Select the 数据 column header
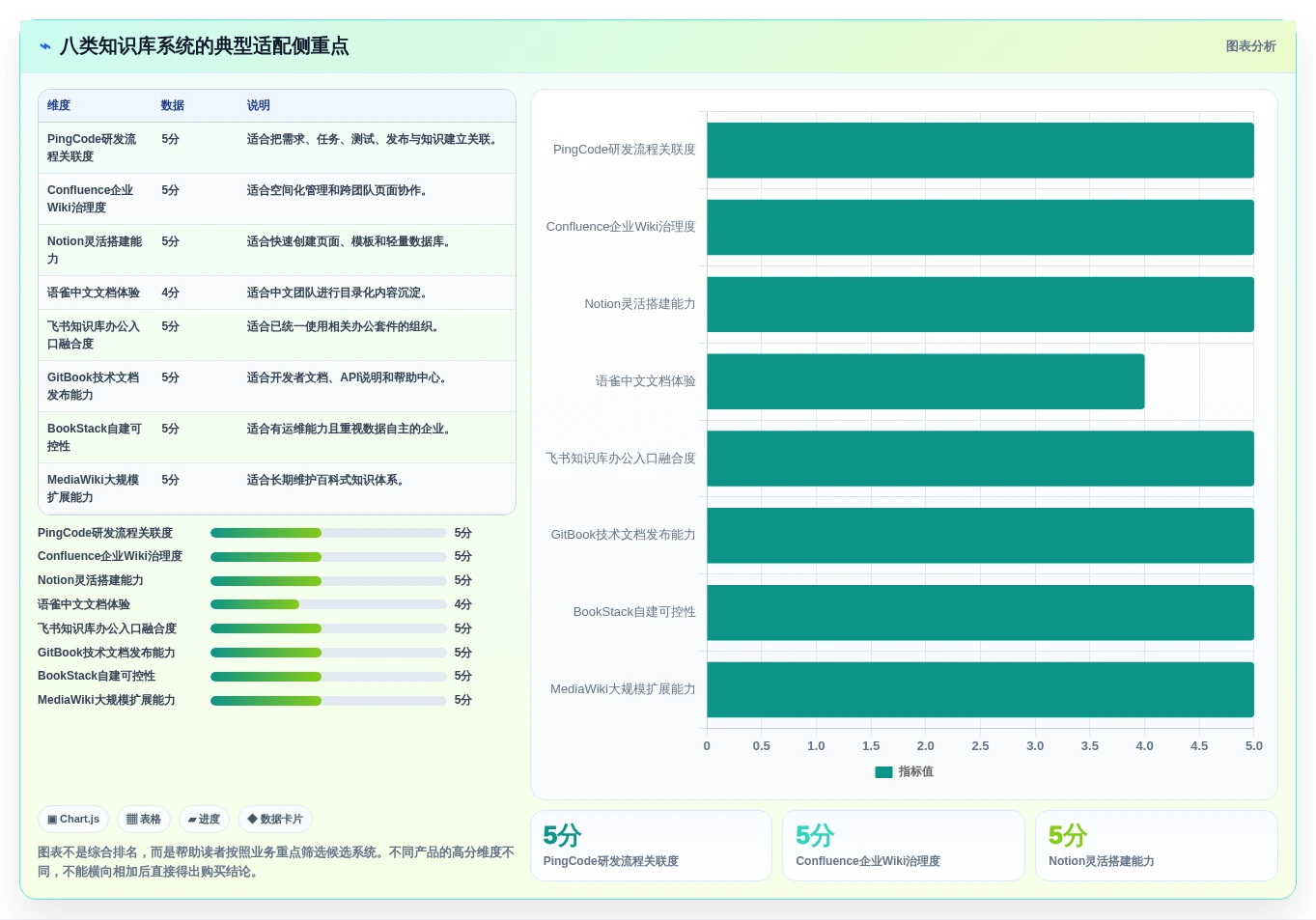 click(173, 105)
